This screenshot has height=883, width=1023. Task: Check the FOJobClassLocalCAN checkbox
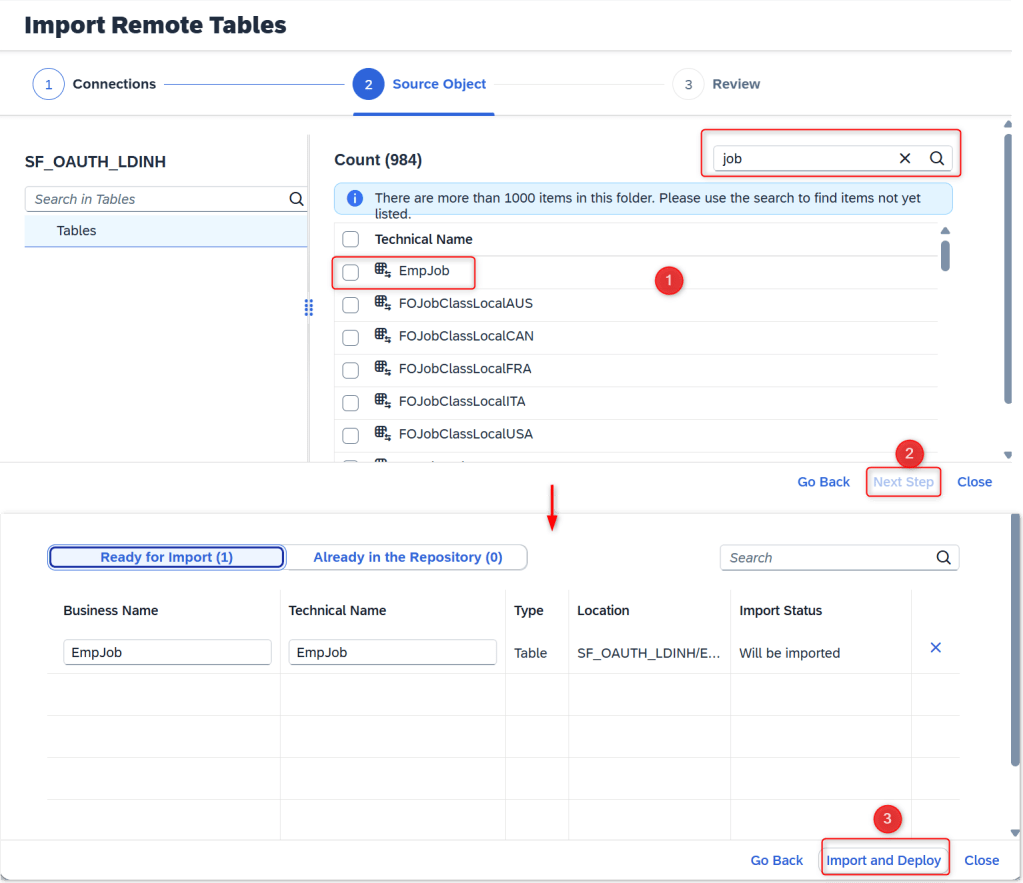(351, 337)
